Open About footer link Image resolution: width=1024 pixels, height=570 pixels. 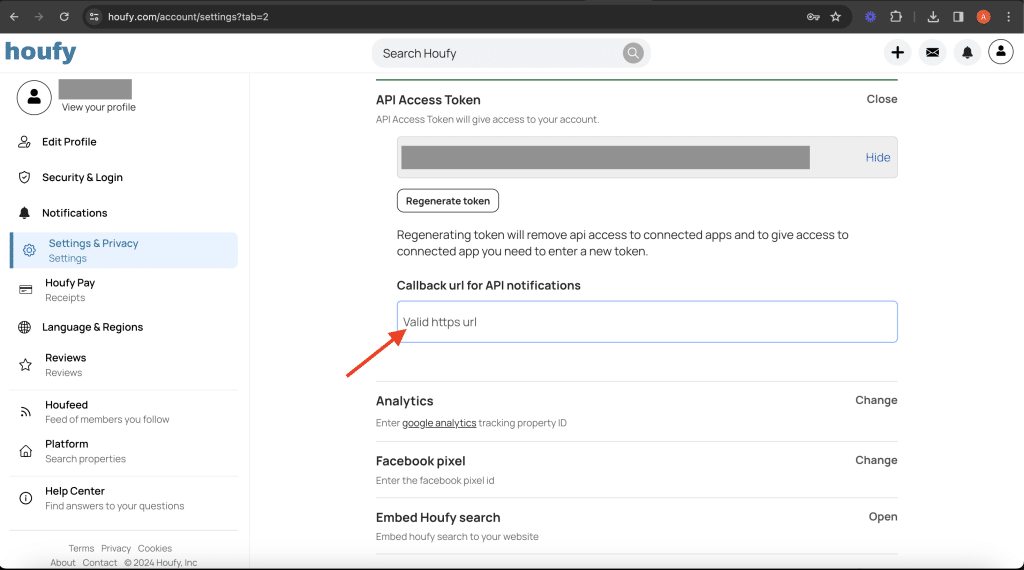(63, 563)
